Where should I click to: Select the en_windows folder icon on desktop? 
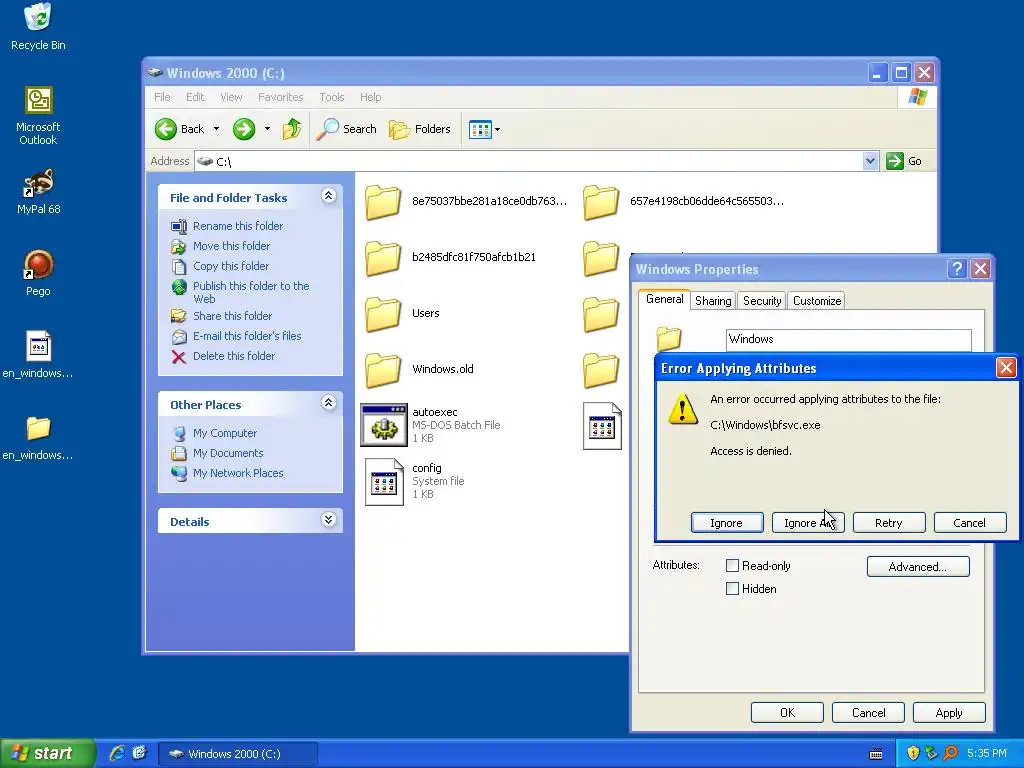(x=38, y=437)
